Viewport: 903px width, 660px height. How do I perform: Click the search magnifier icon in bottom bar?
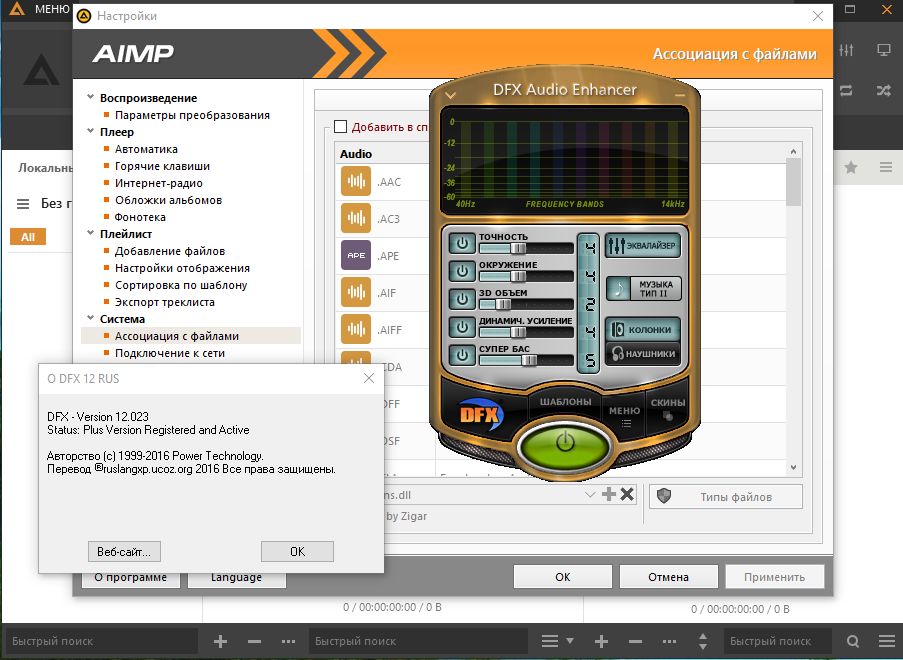tap(853, 641)
